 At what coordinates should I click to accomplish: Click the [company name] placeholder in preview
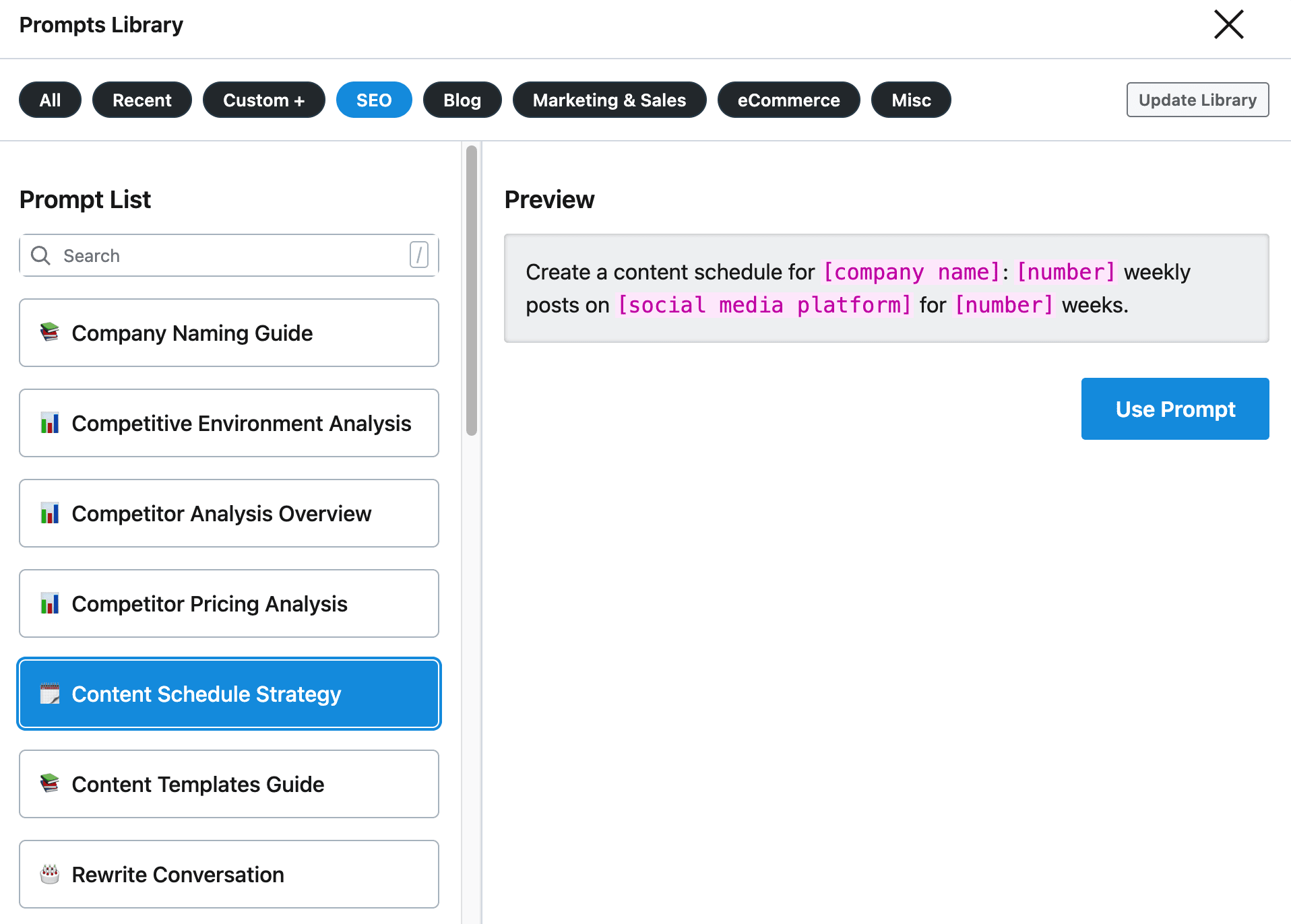[912, 272]
